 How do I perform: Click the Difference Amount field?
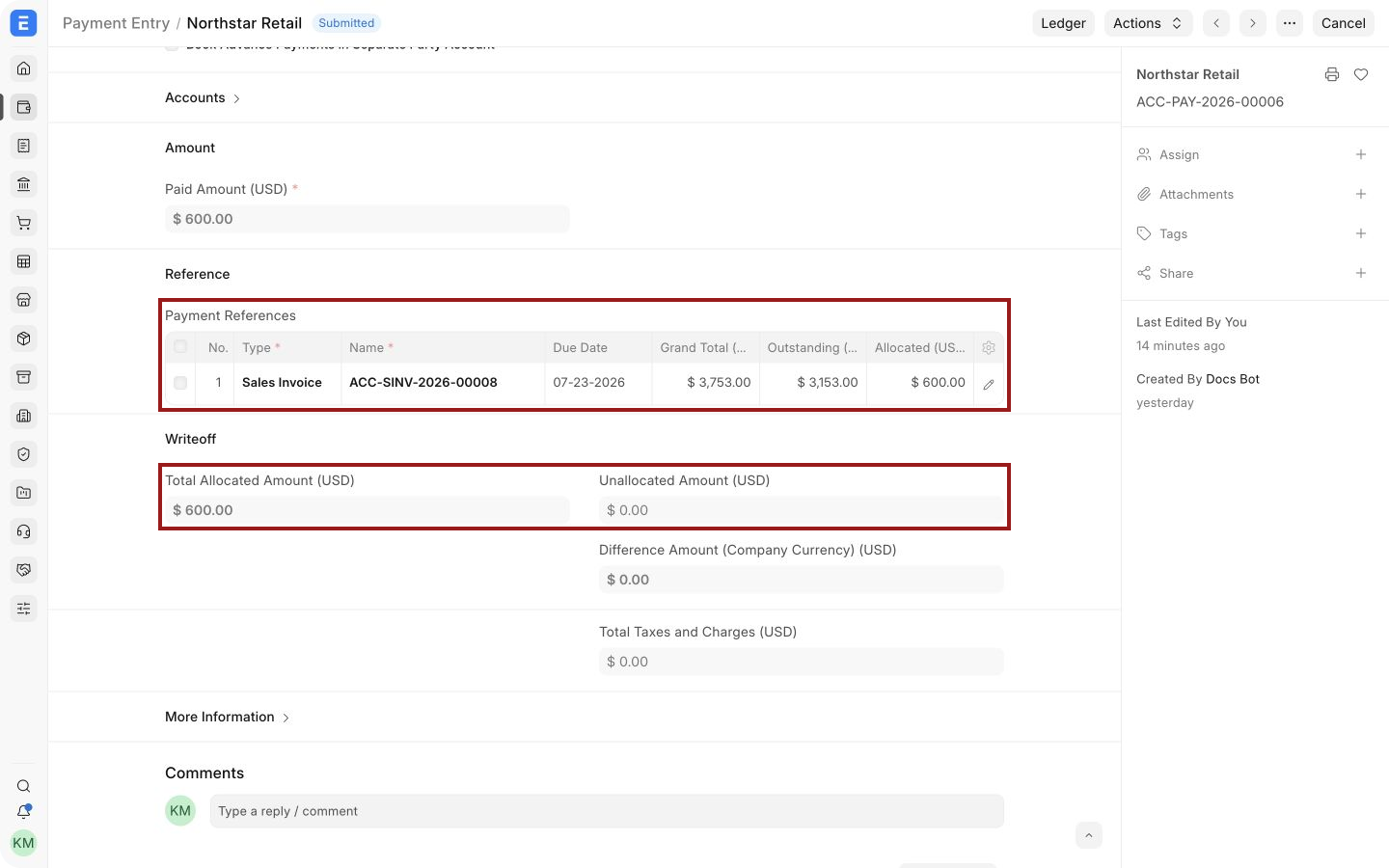(x=801, y=580)
